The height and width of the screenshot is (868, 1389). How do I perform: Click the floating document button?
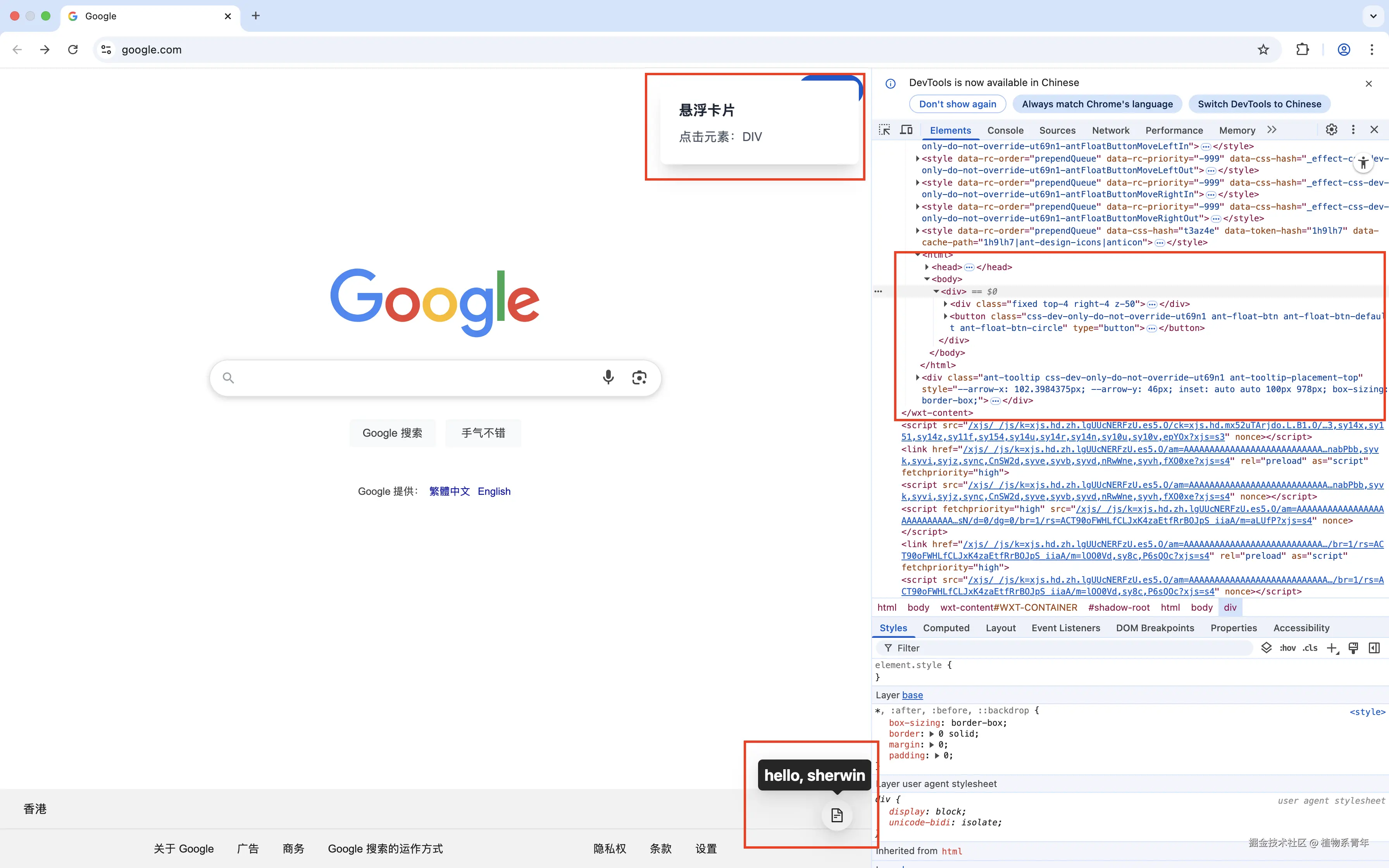point(837,815)
